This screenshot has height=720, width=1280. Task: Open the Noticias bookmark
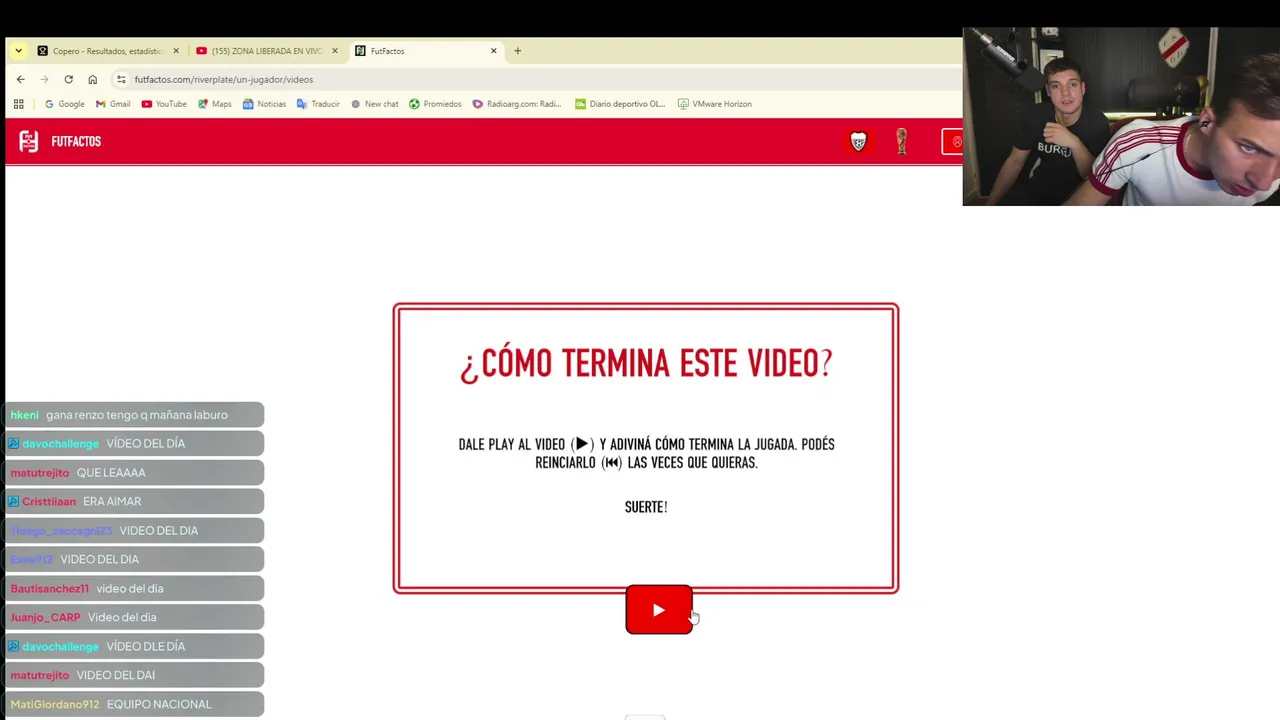point(264,104)
